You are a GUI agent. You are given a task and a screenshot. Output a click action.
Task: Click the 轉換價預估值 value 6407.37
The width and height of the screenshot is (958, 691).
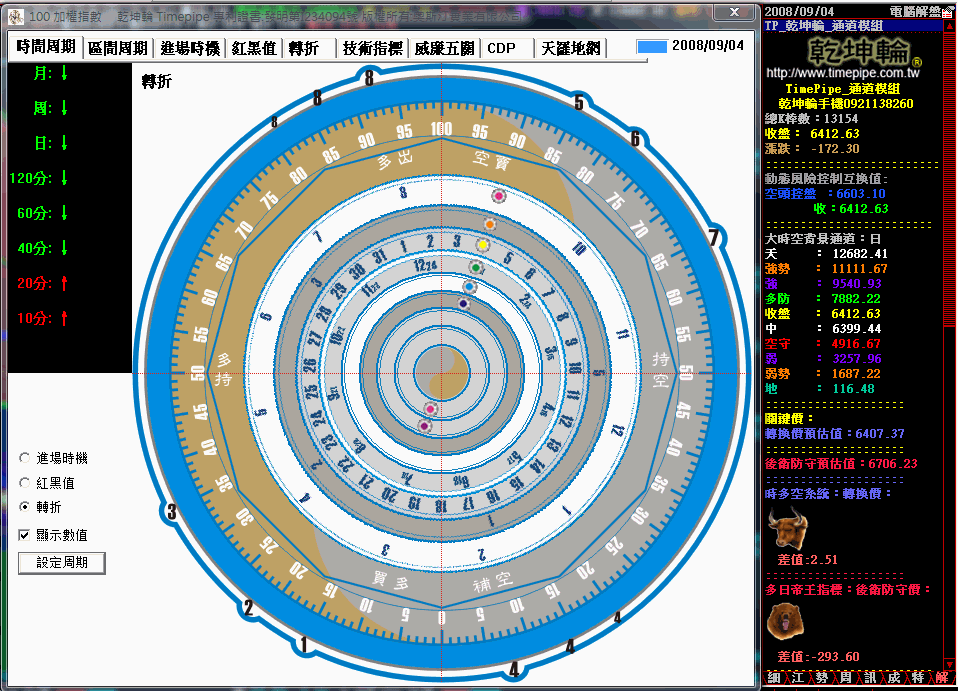(880, 434)
